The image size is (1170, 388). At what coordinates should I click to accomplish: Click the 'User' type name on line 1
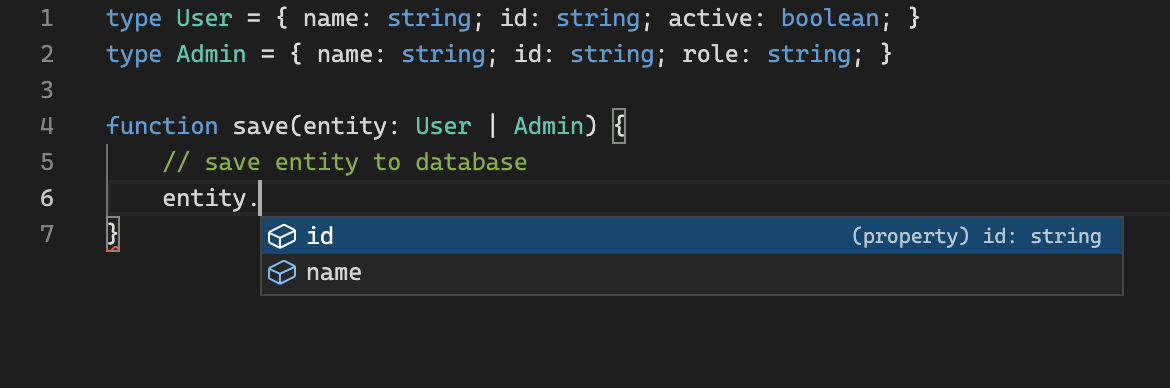[204, 18]
